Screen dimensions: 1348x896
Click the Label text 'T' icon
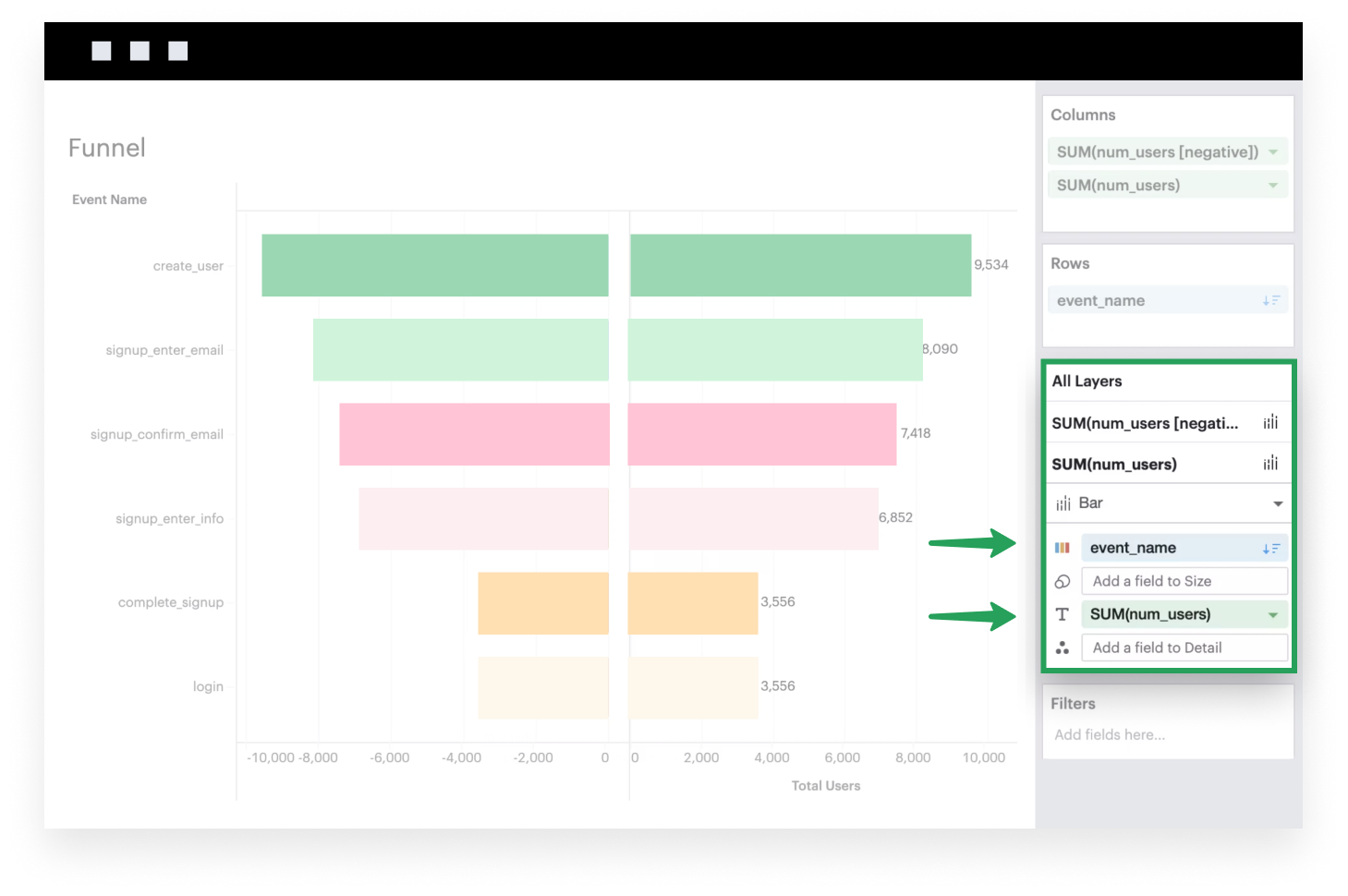pyautogui.click(x=1063, y=614)
